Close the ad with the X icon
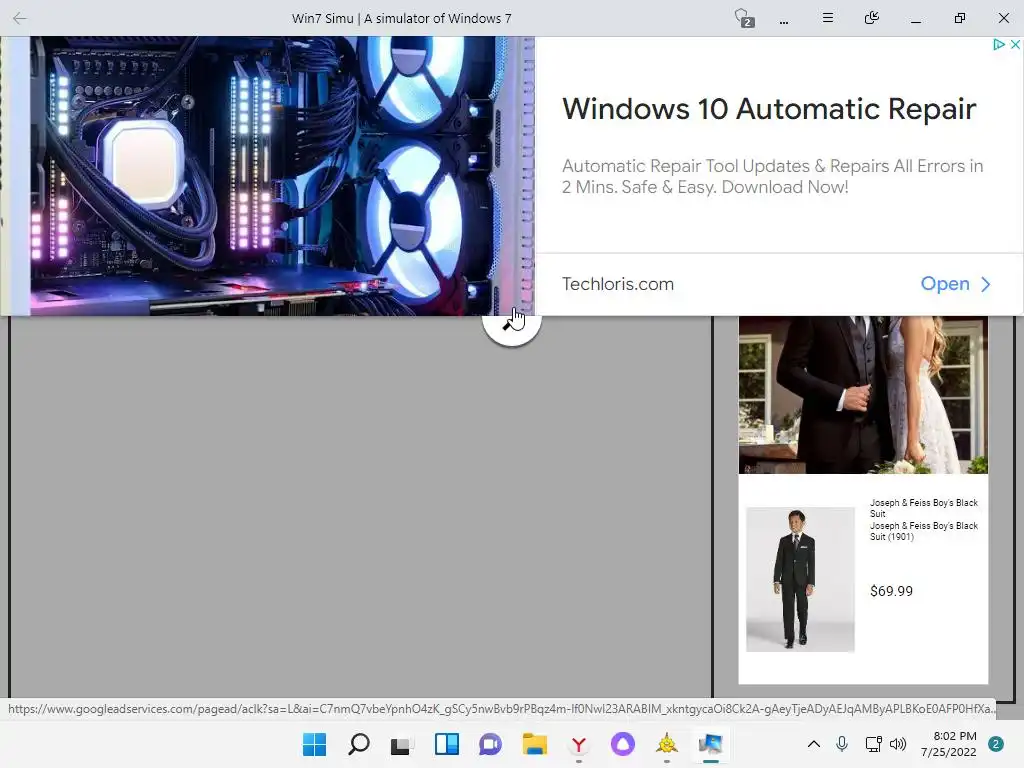 (x=1015, y=44)
